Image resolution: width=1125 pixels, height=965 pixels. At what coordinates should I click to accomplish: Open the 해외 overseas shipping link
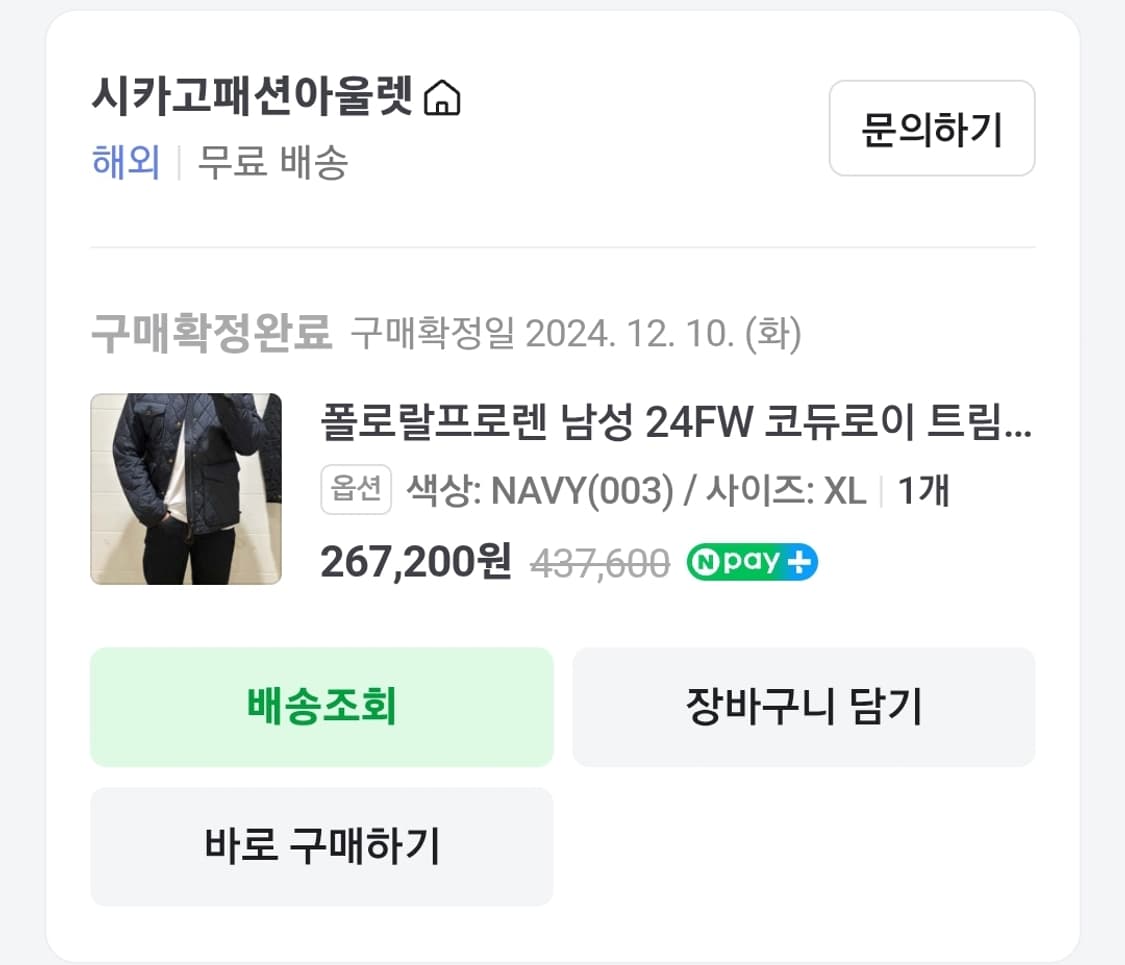click(124, 163)
